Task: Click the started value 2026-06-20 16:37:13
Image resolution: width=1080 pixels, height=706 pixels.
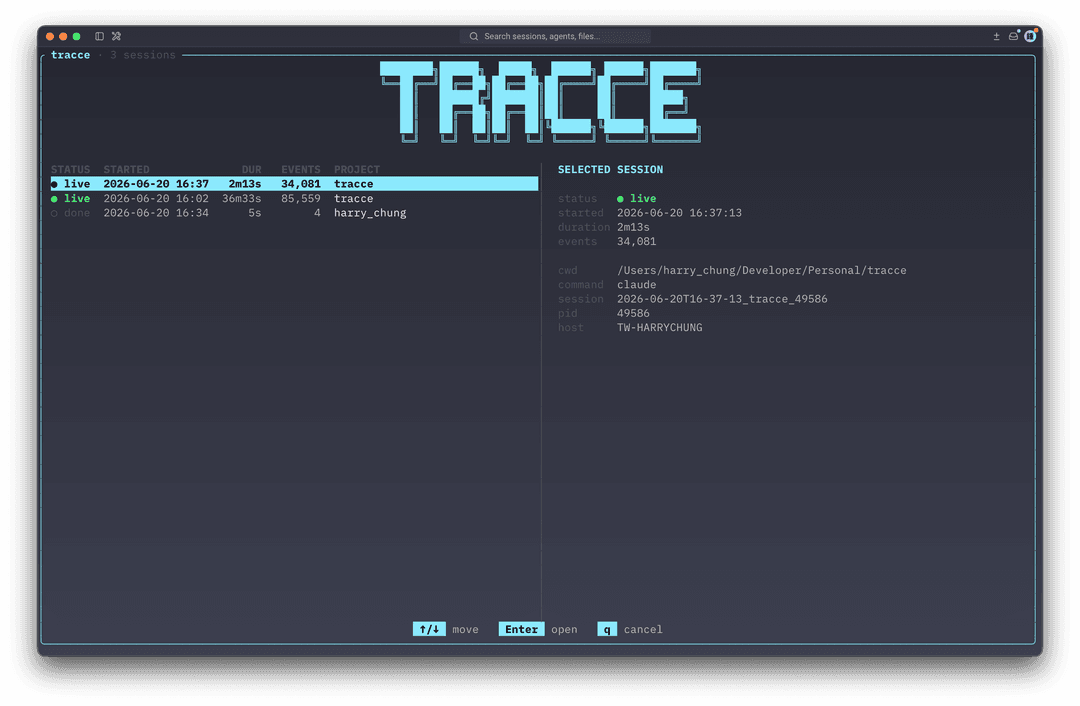Action: [x=679, y=213]
